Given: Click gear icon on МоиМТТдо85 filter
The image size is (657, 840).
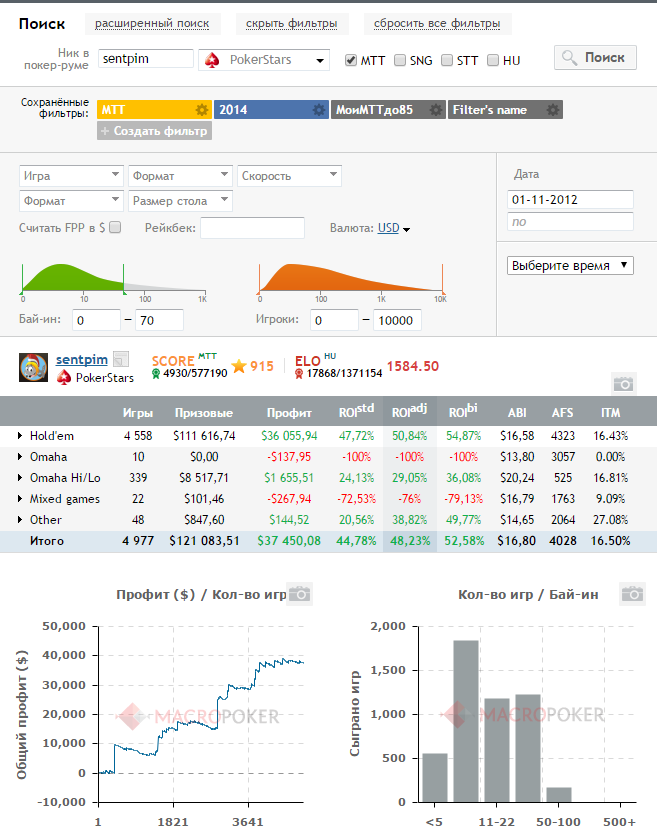Looking at the screenshot, I should [x=436, y=110].
